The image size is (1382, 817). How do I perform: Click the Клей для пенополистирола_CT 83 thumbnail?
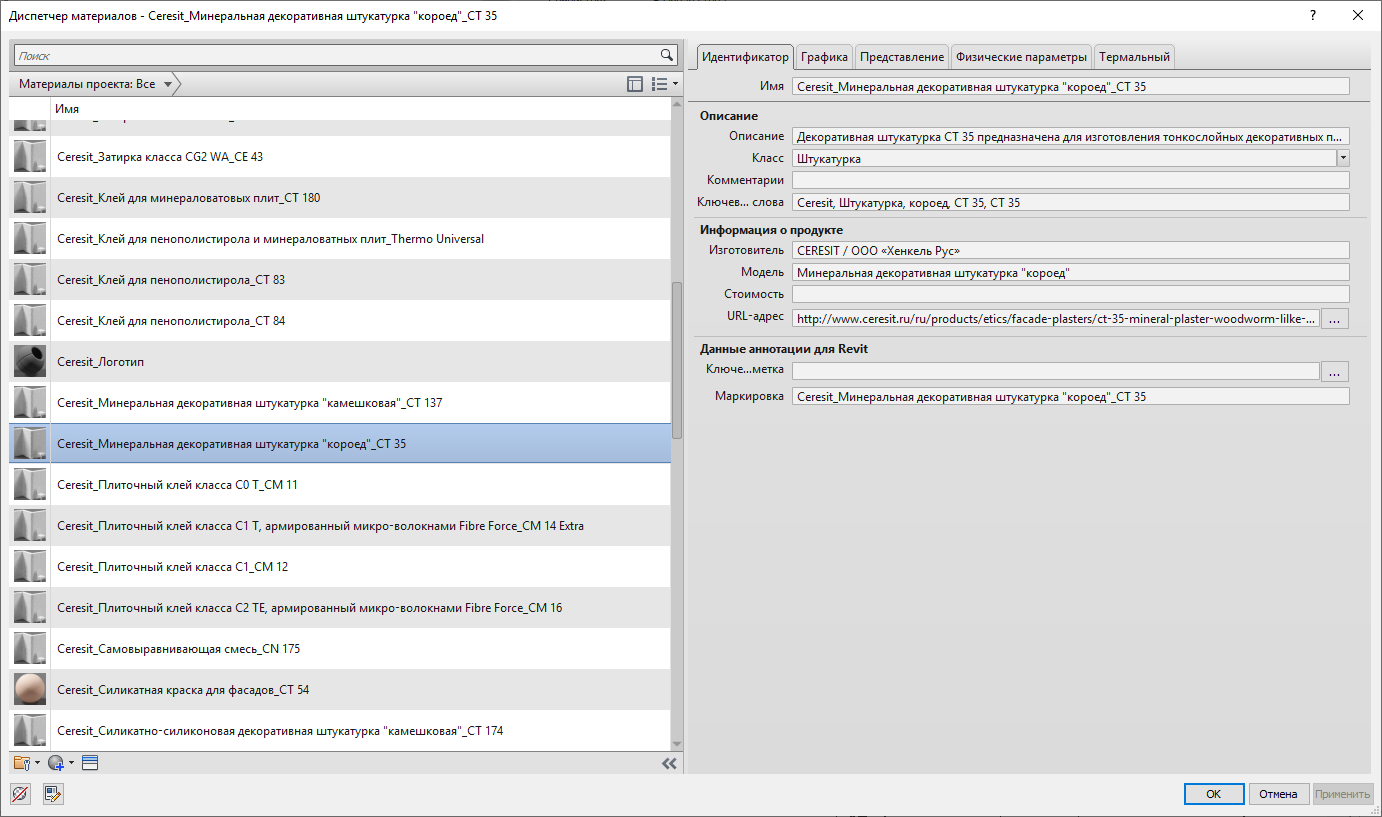click(x=30, y=279)
